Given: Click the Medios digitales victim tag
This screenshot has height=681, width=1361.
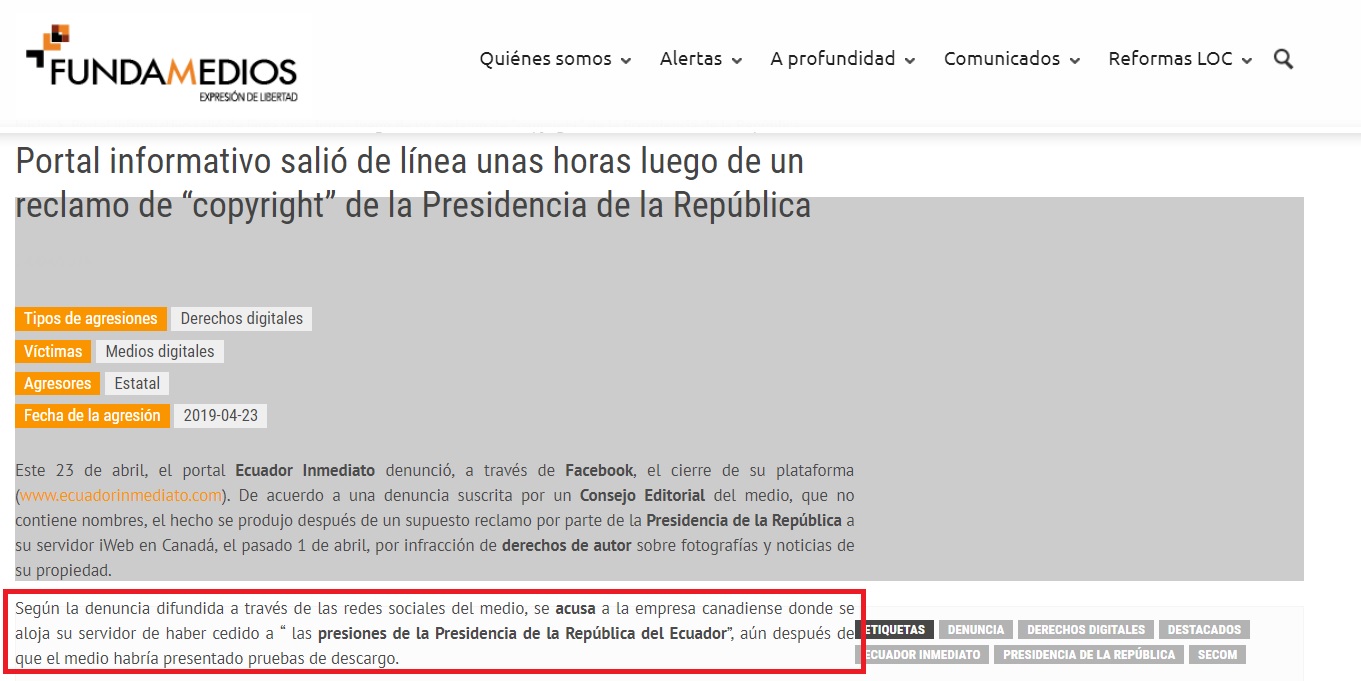Looking at the screenshot, I should [160, 352].
